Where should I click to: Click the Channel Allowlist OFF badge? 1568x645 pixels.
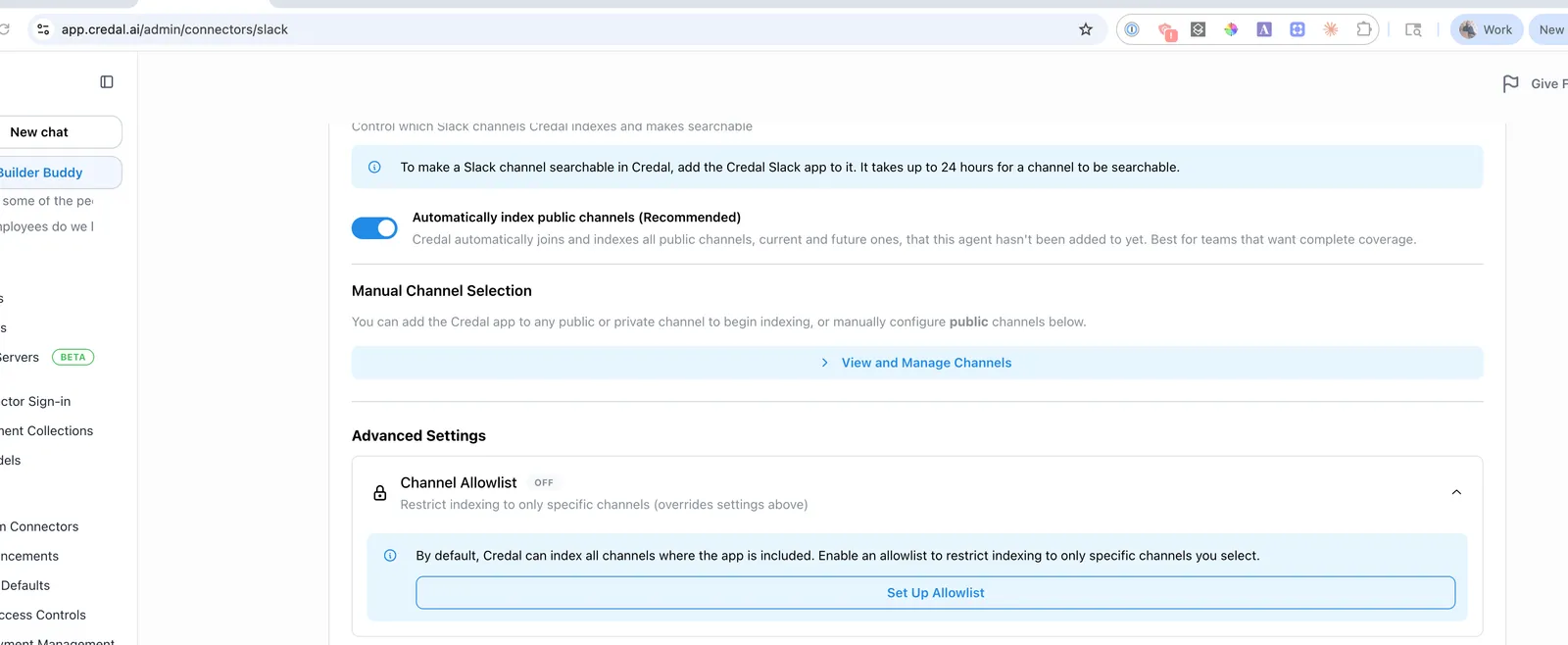[x=544, y=483]
